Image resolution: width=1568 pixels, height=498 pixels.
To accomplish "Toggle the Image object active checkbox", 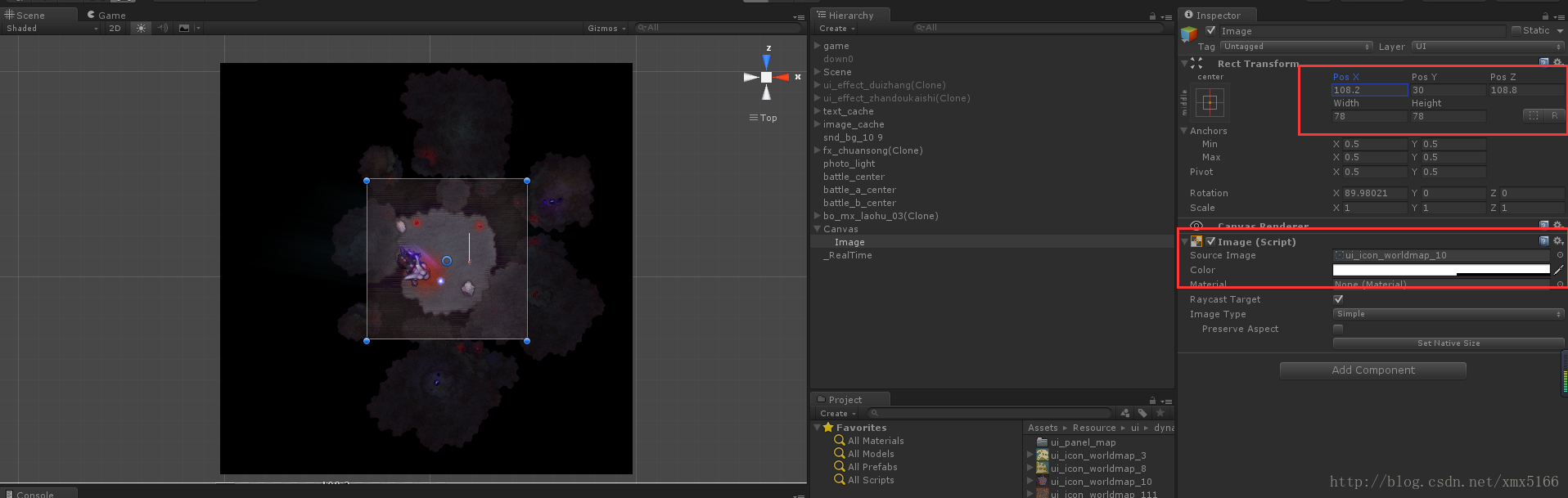I will tap(1210, 30).
